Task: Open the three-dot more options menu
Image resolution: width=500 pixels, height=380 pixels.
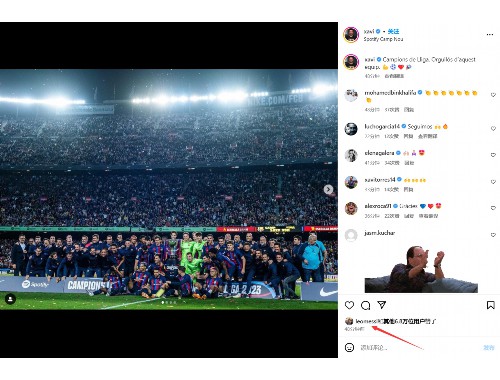Action: tap(490, 34)
